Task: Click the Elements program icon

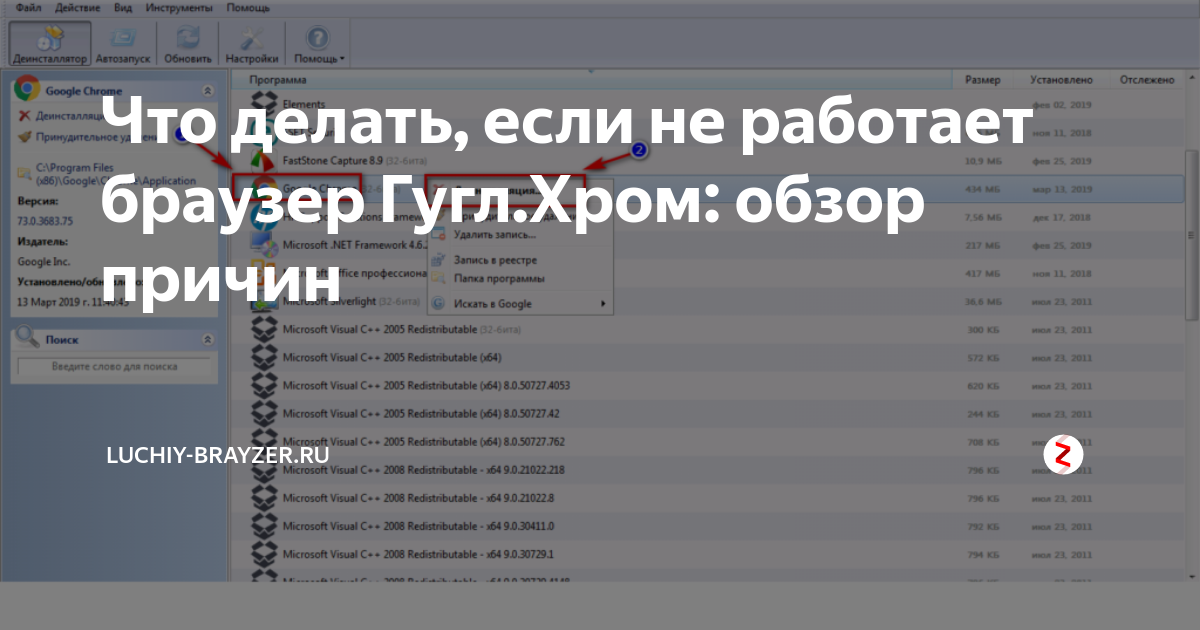Action: [x=263, y=104]
